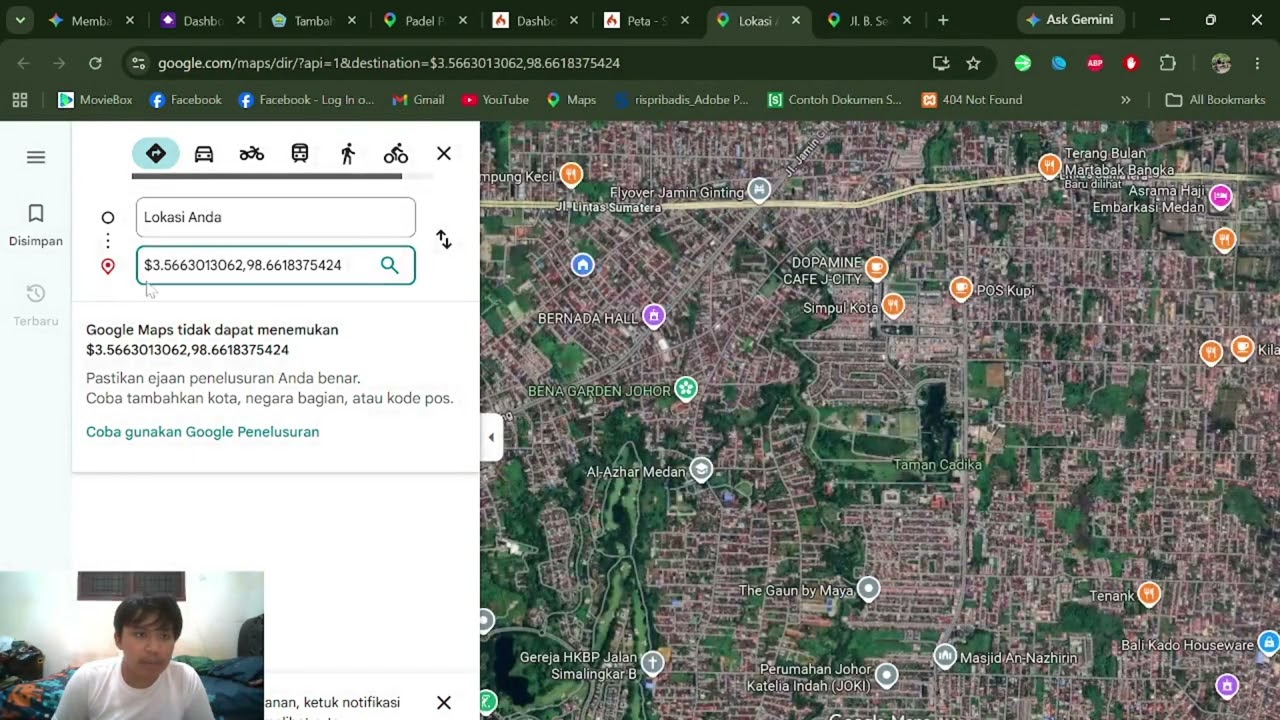
Task: Close the directions panel
Action: click(x=444, y=154)
